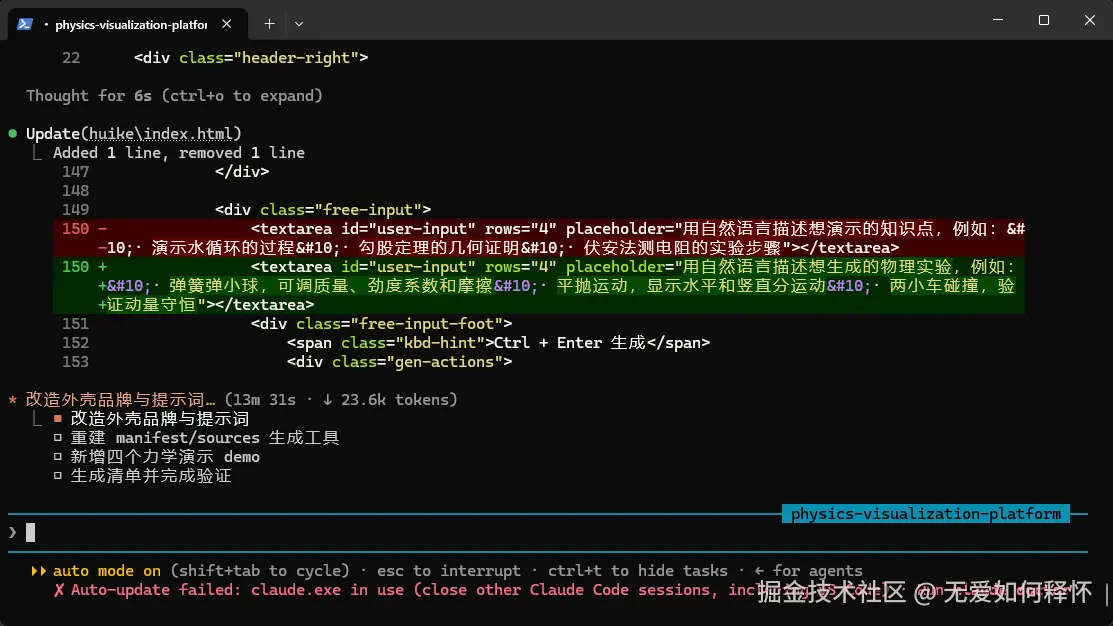This screenshot has height=626, width=1113.
Task: Click line 153 gen-actions div
Action: pyautogui.click(x=399, y=362)
